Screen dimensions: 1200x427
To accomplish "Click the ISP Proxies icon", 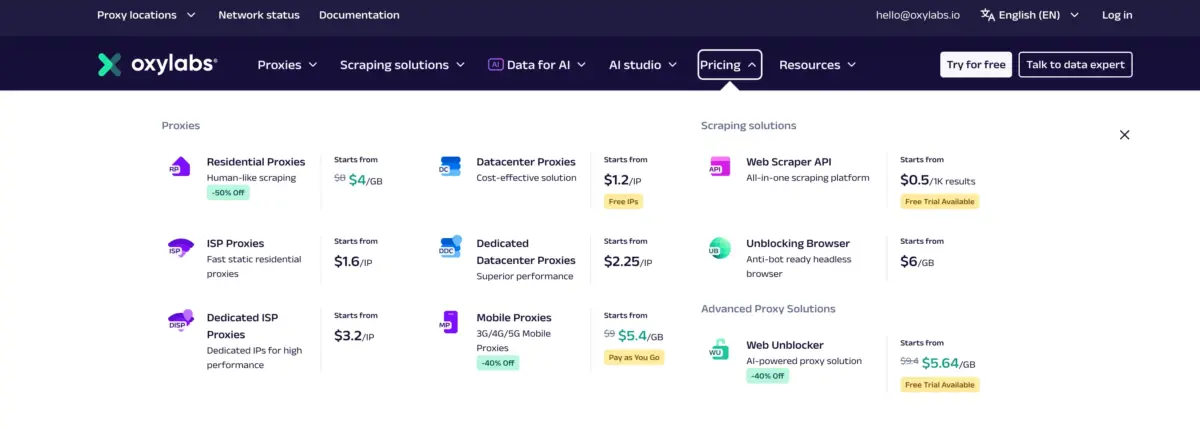I will point(180,248).
